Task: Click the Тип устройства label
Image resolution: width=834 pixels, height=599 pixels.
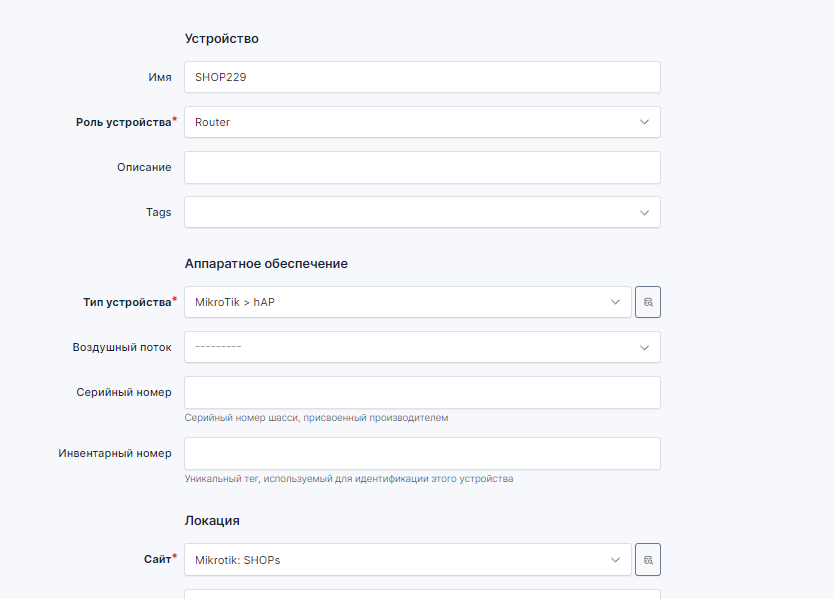Action: pyautogui.click(x=126, y=302)
